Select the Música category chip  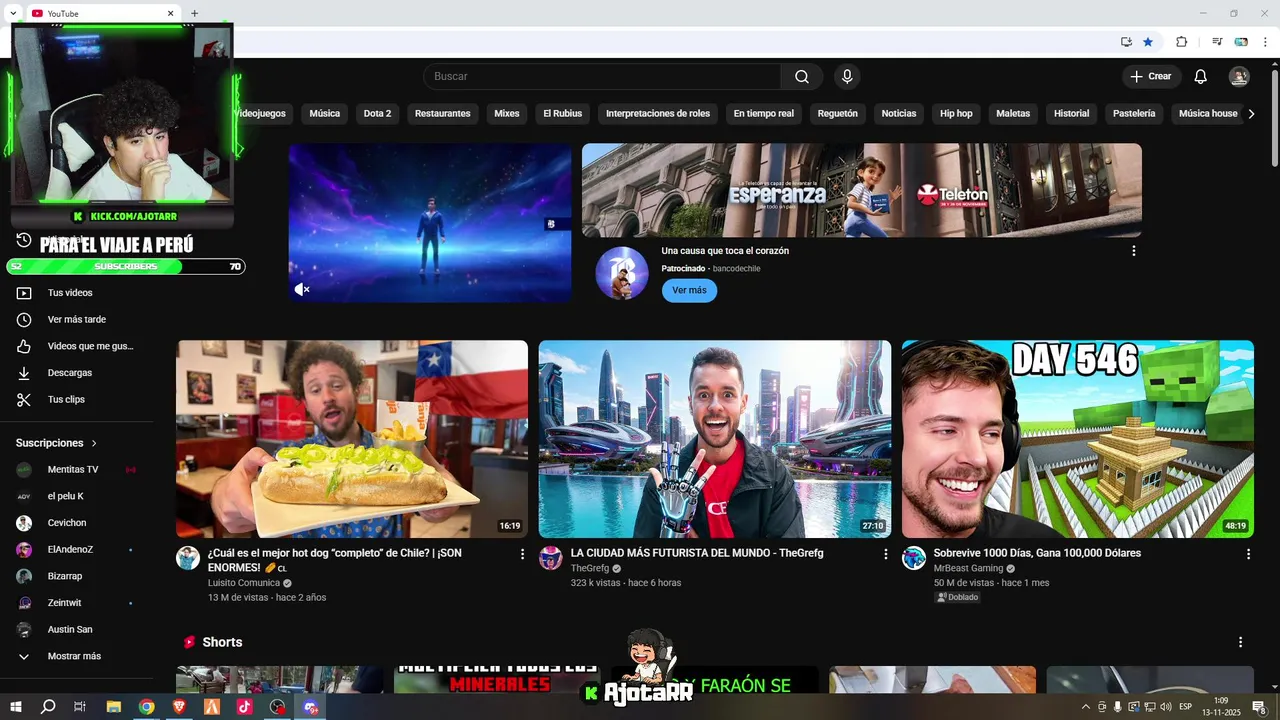pyautogui.click(x=324, y=114)
